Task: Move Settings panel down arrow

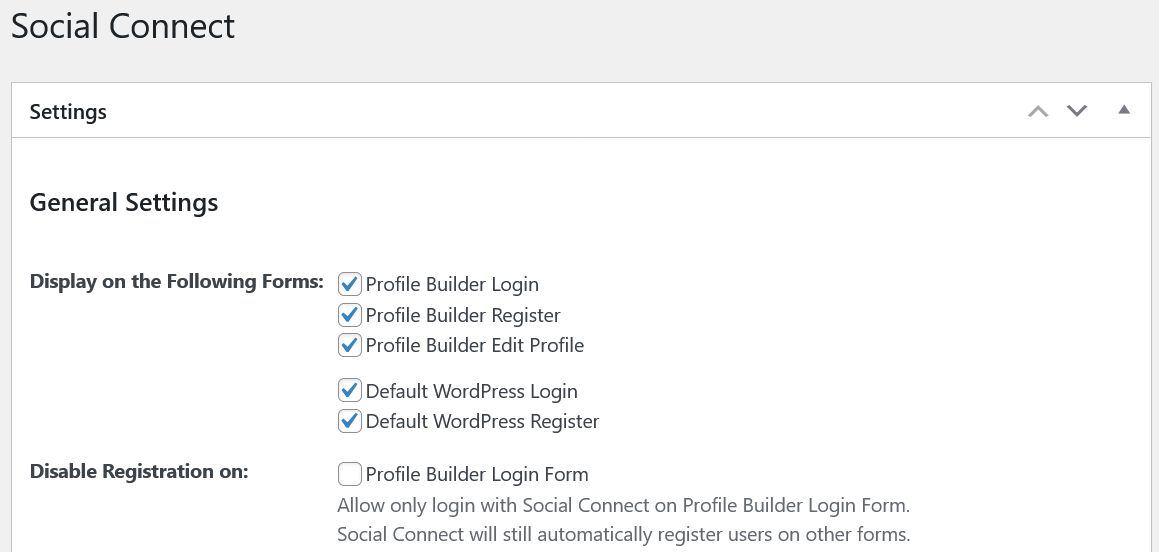Action: (x=1077, y=112)
